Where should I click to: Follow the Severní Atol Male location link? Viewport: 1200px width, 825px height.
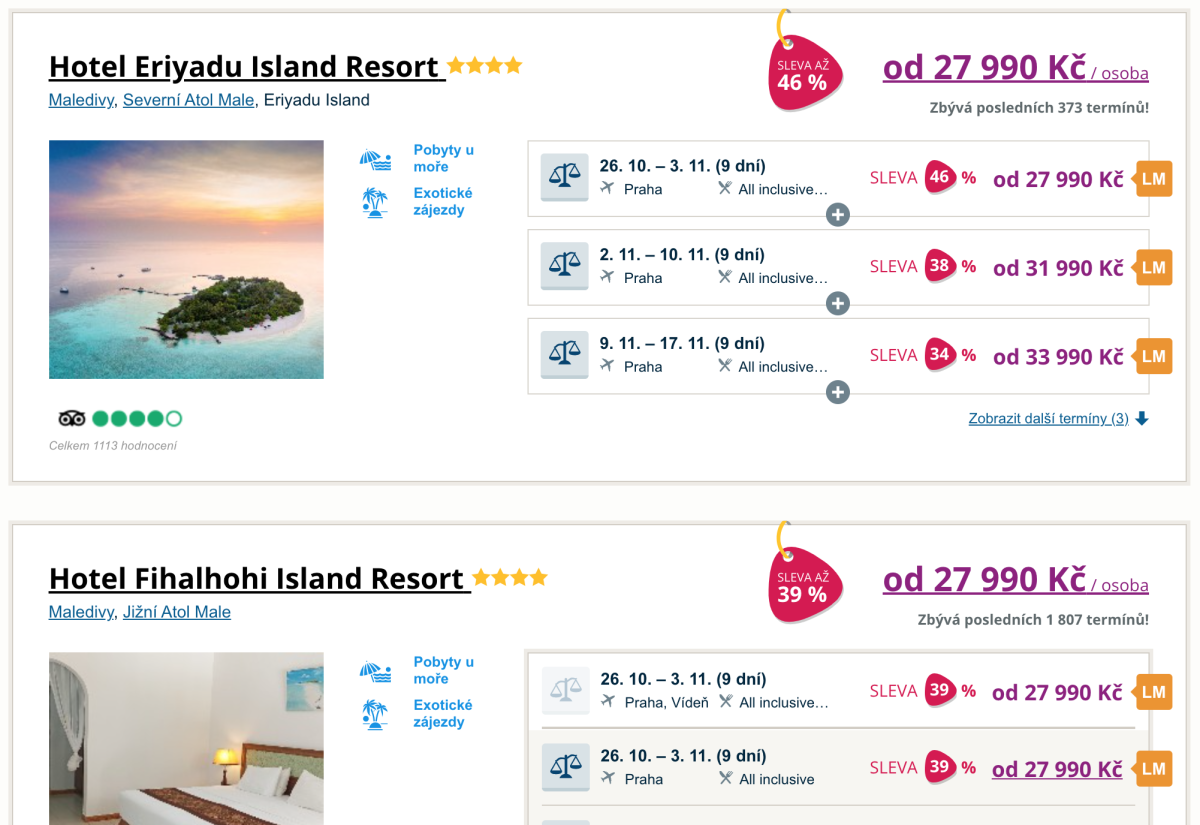(188, 100)
